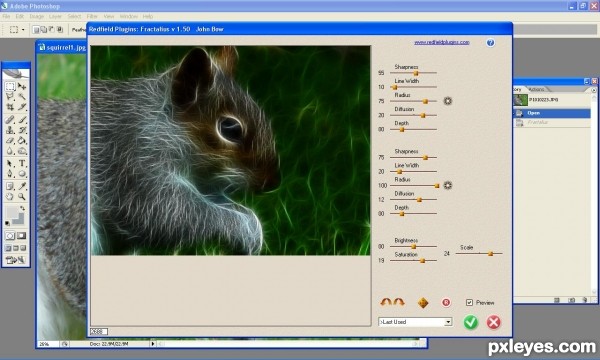Screen dimensions: 600x360
Task: Select the Slice tool
Action: pos(22,107)
